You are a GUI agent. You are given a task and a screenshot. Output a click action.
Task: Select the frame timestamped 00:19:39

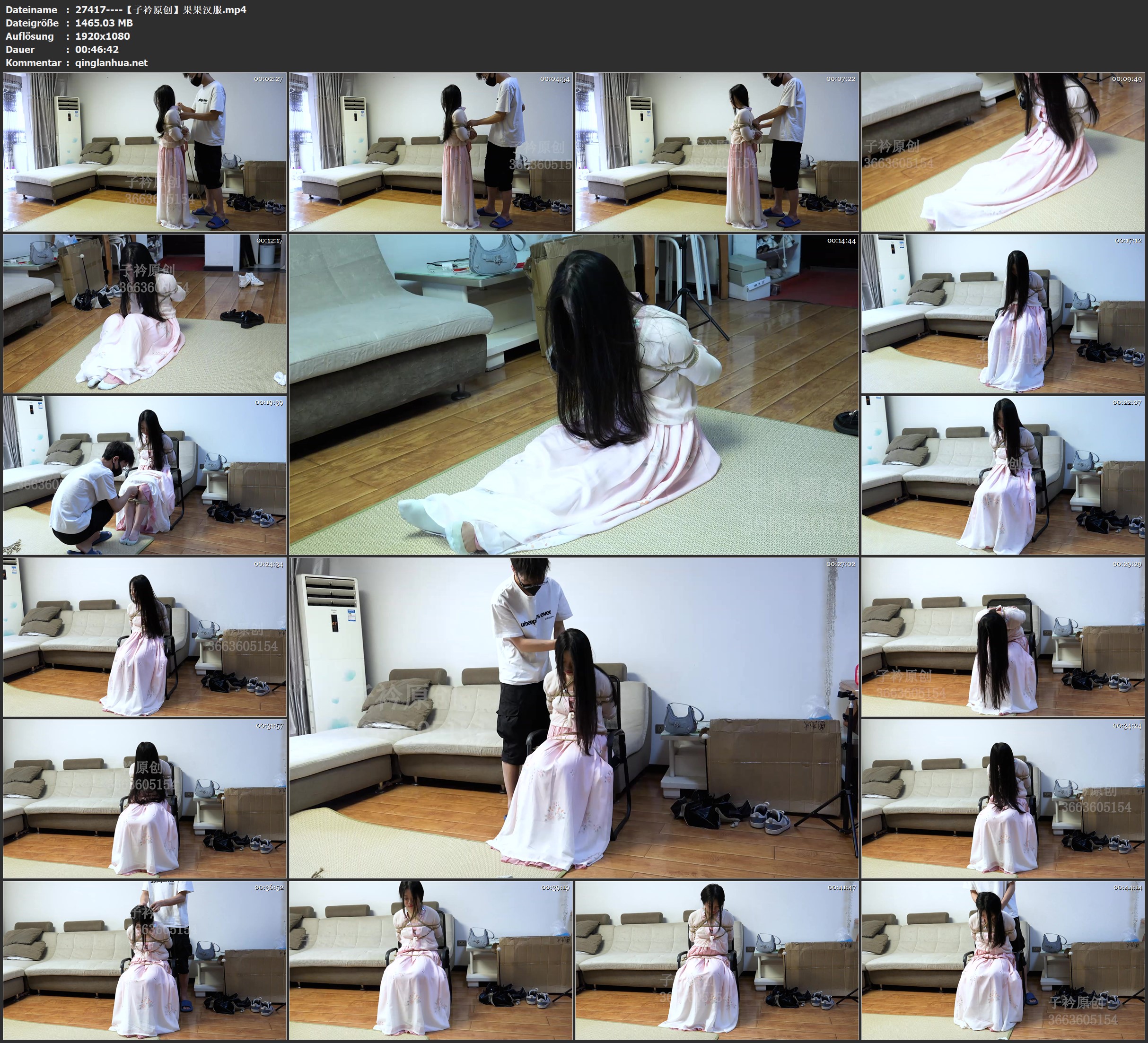point(145,475)
